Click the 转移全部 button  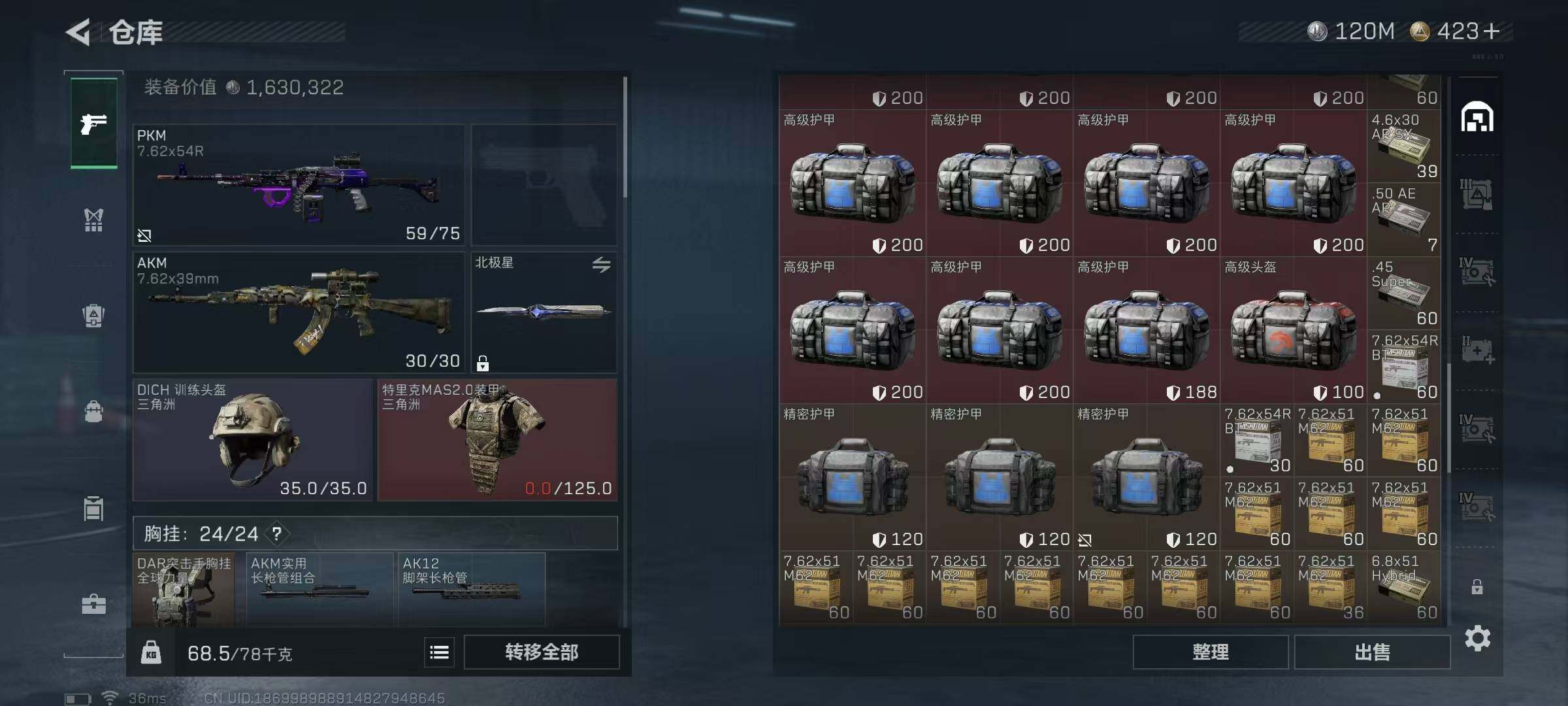pyautogui.click(x=542, y=652)
